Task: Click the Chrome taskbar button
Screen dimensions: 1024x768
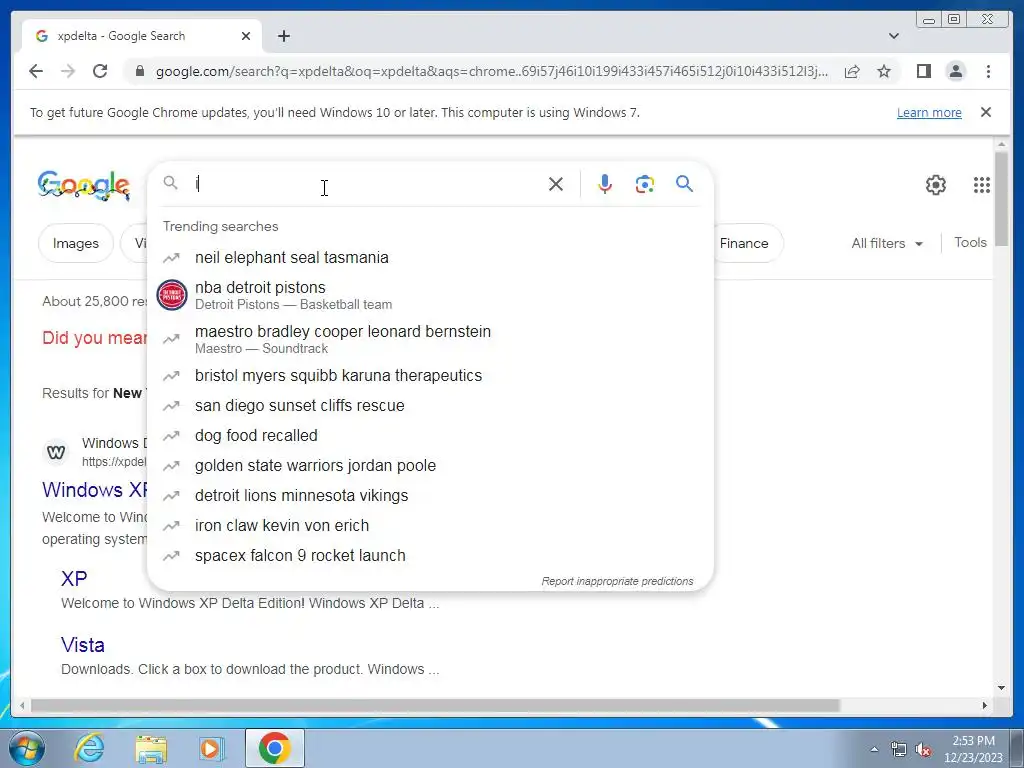Action: click(x=274, y=748)
